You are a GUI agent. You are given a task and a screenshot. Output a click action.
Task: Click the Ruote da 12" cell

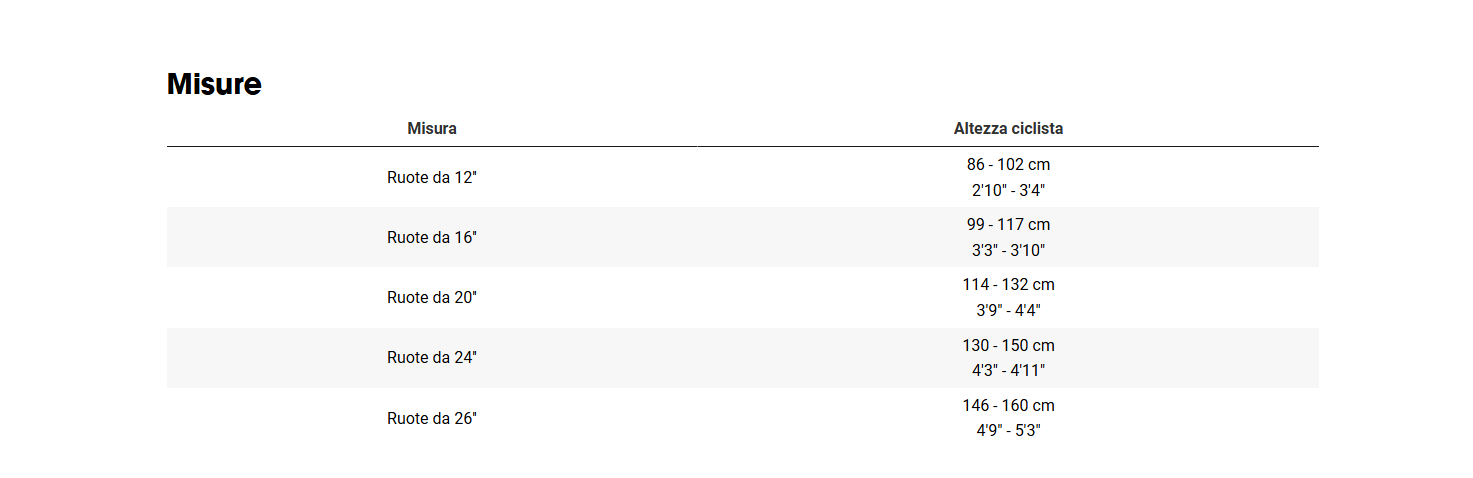point(432,177)
